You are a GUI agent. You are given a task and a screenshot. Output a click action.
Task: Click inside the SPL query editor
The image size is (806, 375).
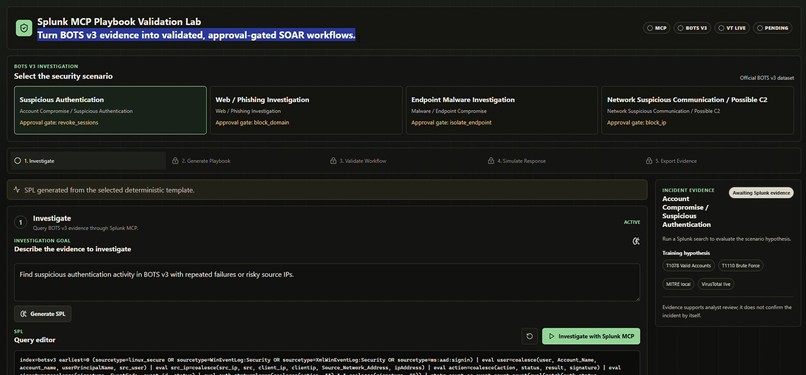[x=327, y=363]
